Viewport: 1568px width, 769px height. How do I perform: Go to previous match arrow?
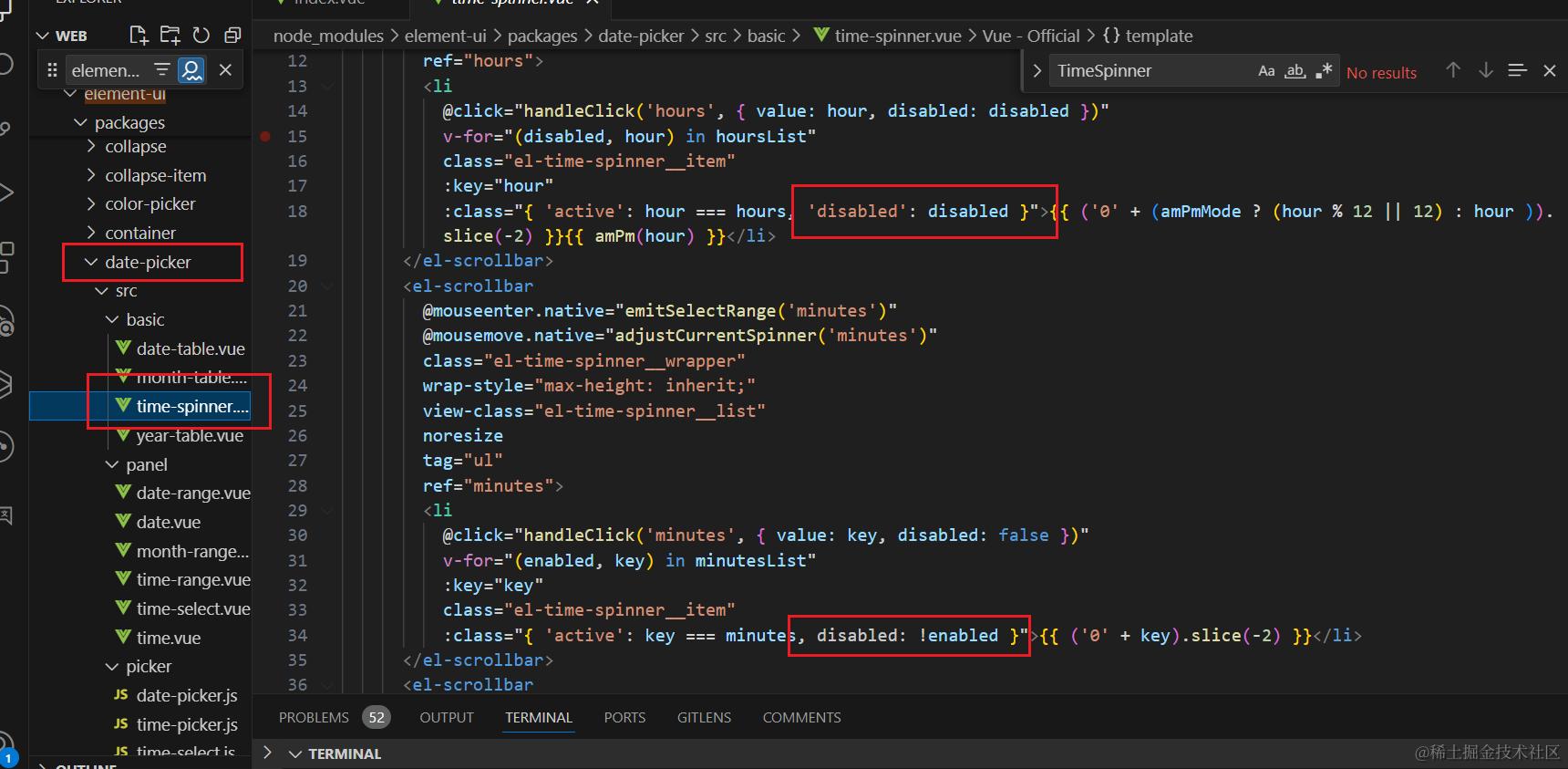tap(1453, 70)
